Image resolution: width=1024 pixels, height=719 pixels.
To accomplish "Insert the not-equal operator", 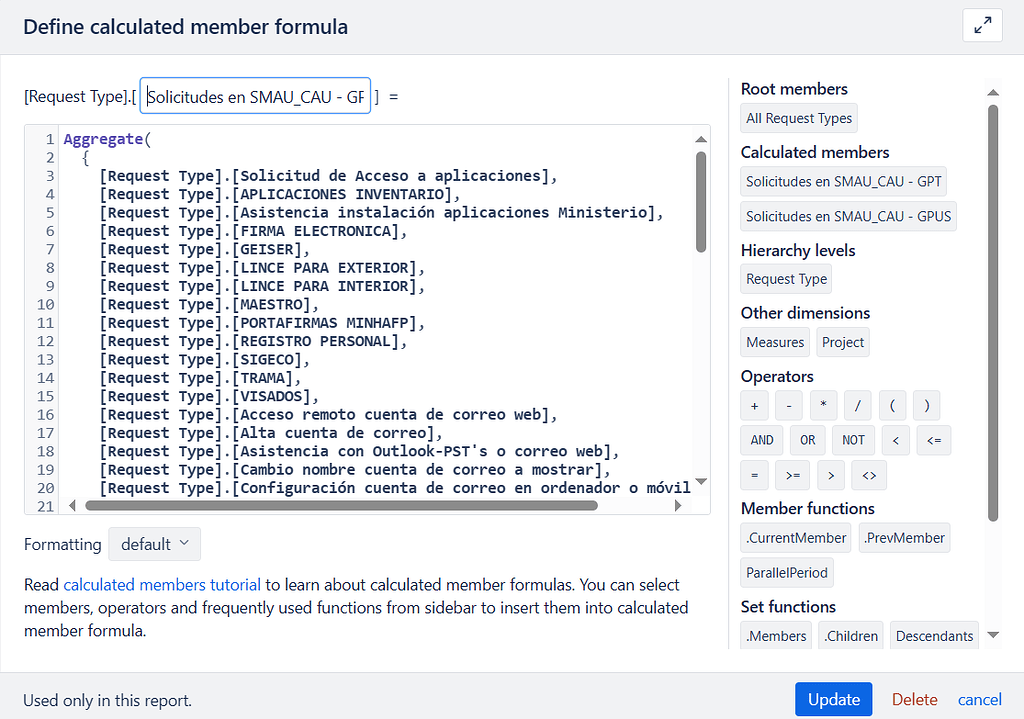I will tap(868, 475).
